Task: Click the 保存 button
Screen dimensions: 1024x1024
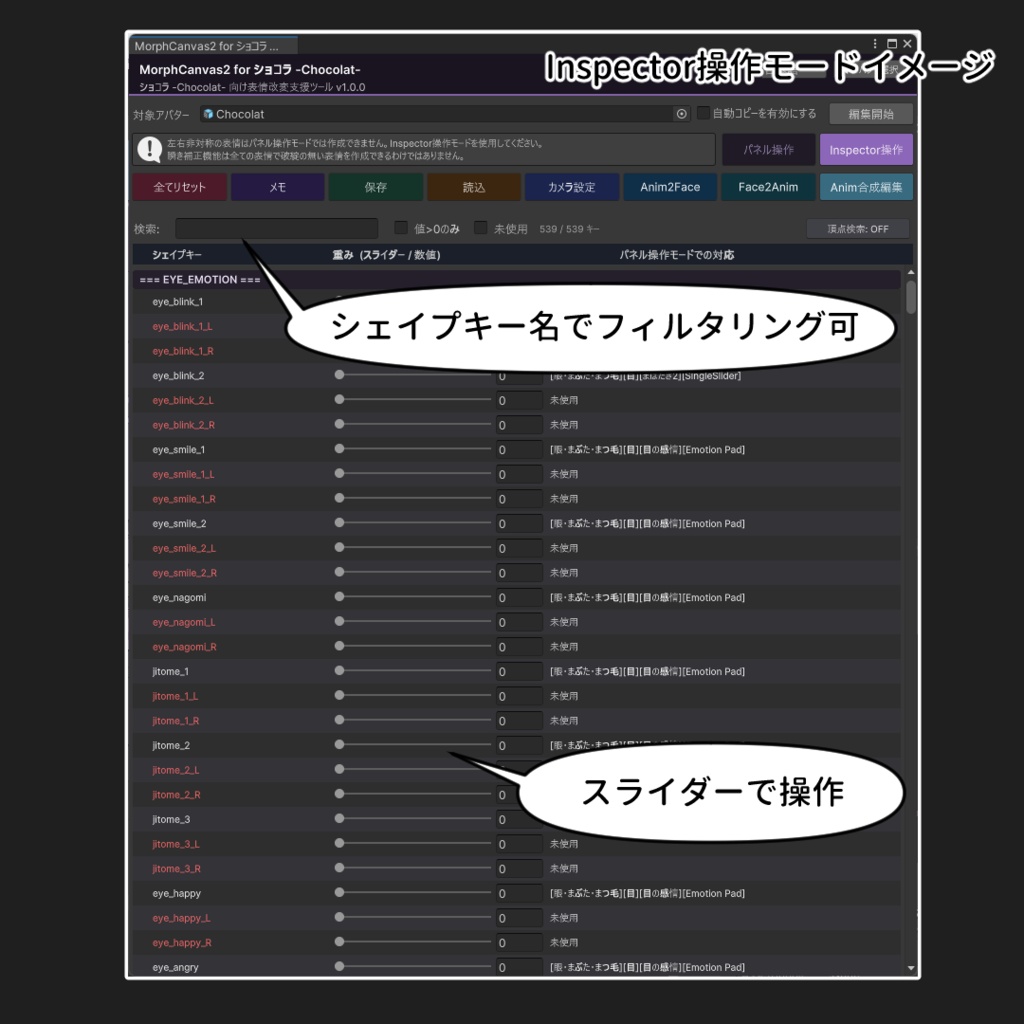Action: pos(376,187)
